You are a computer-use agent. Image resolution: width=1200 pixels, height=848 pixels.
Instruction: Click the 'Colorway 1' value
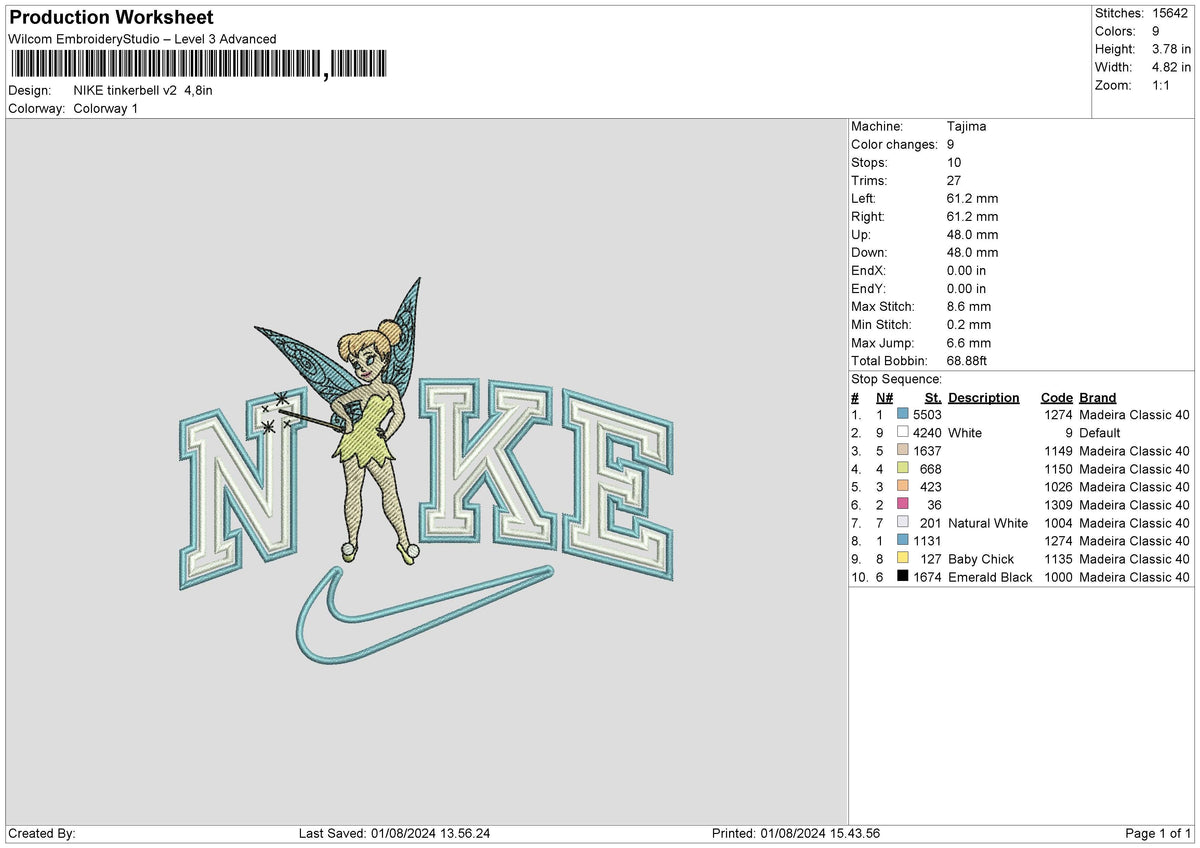tap(106, 108)
